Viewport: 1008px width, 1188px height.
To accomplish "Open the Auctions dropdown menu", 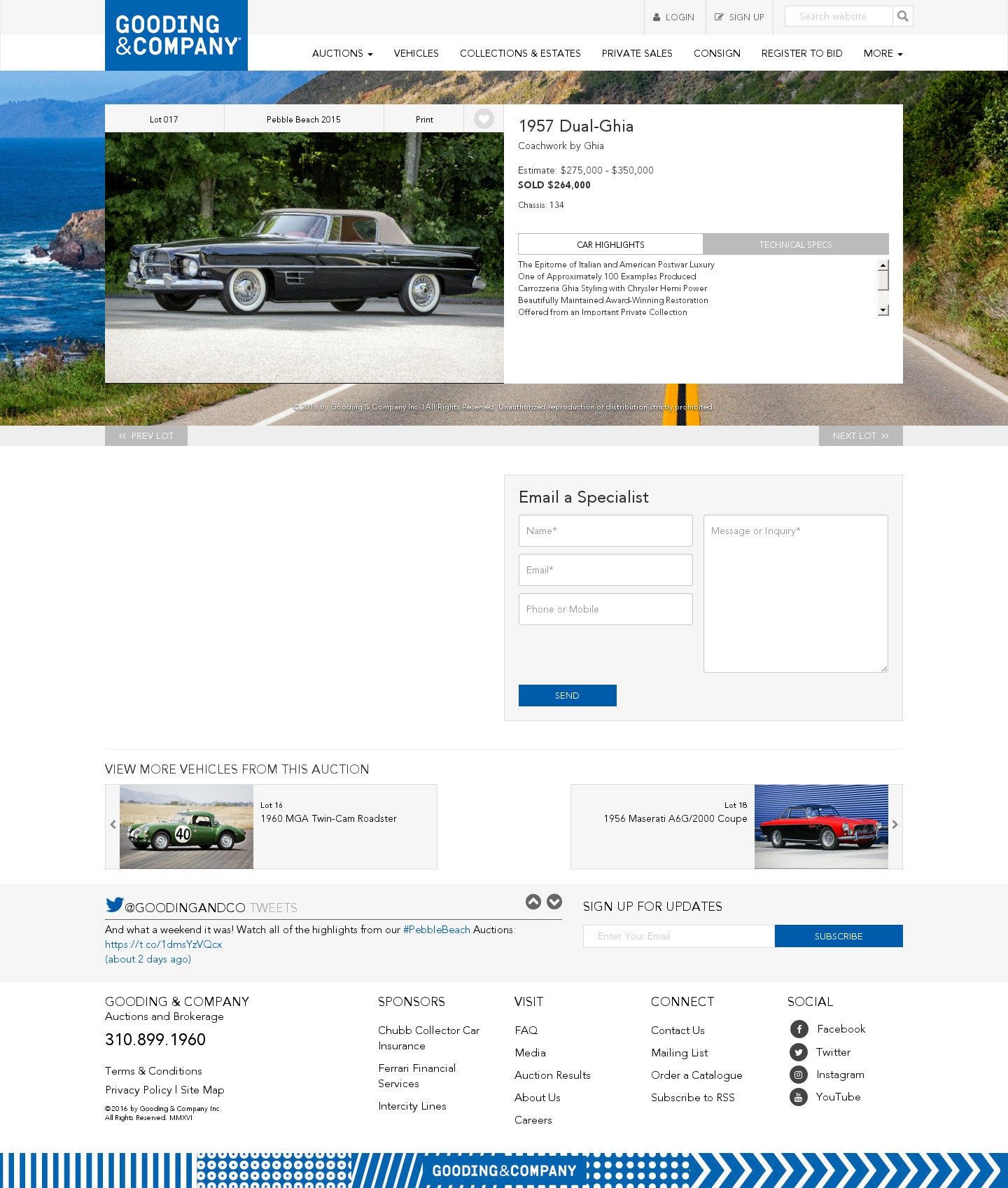I will click(342, 53).
